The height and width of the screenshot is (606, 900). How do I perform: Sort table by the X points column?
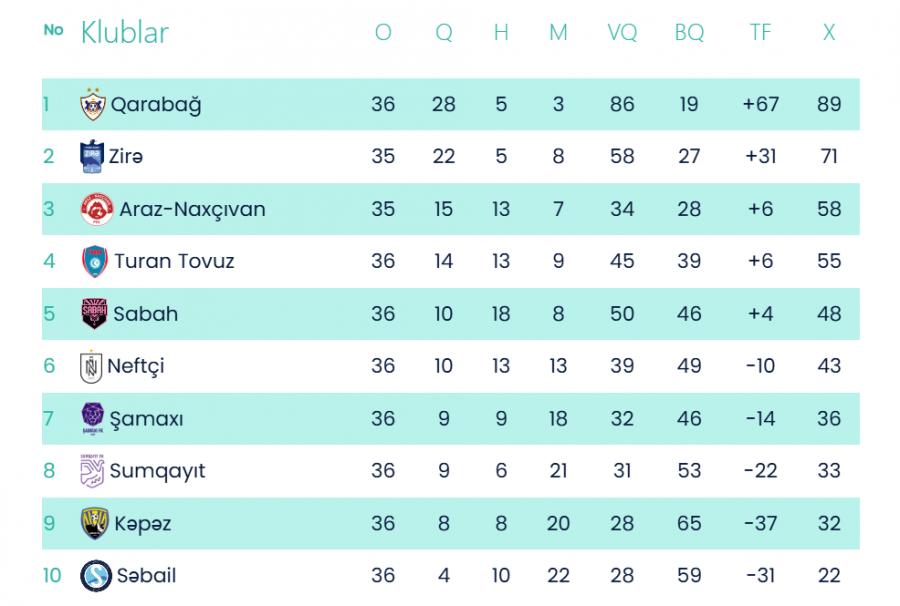coord(829,32)
